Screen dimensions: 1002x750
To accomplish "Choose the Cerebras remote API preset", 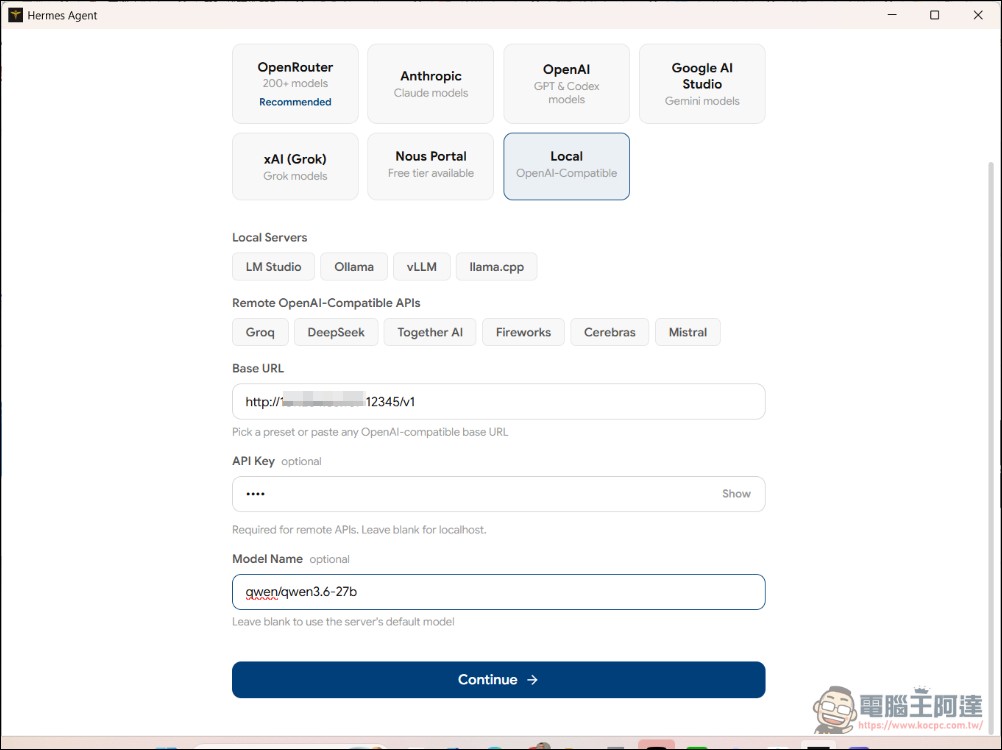I will coord(610,332).
